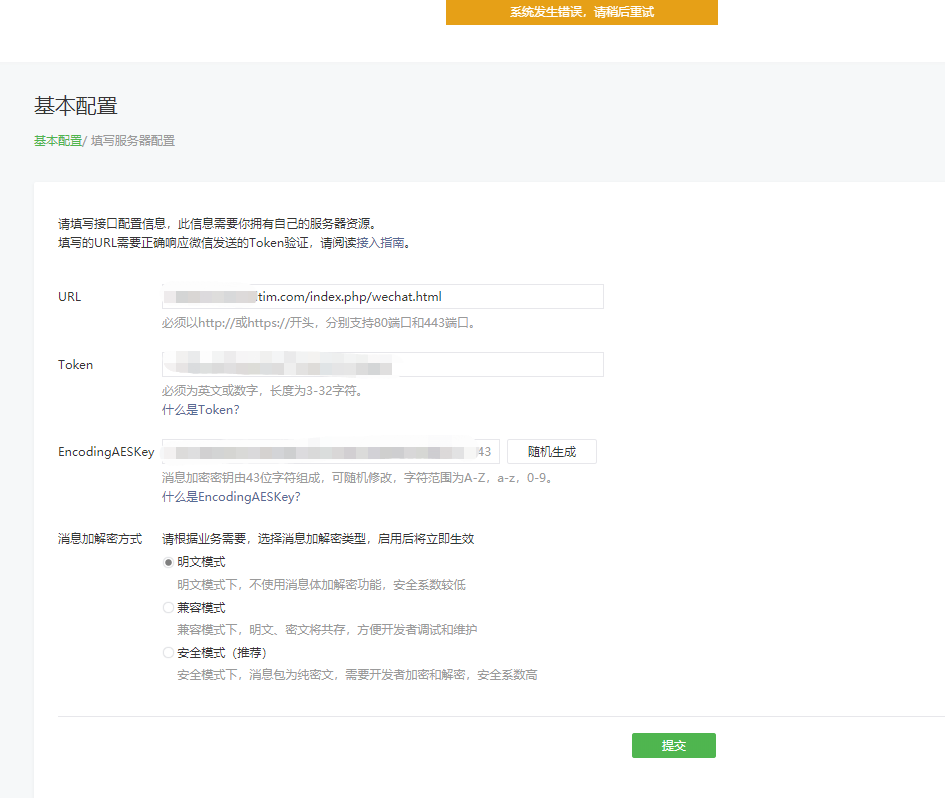Viewport: 945px width, 798px height.
Task: Click the 43 character counter in EncodingAESKey
Action: (x=485, y=452)
